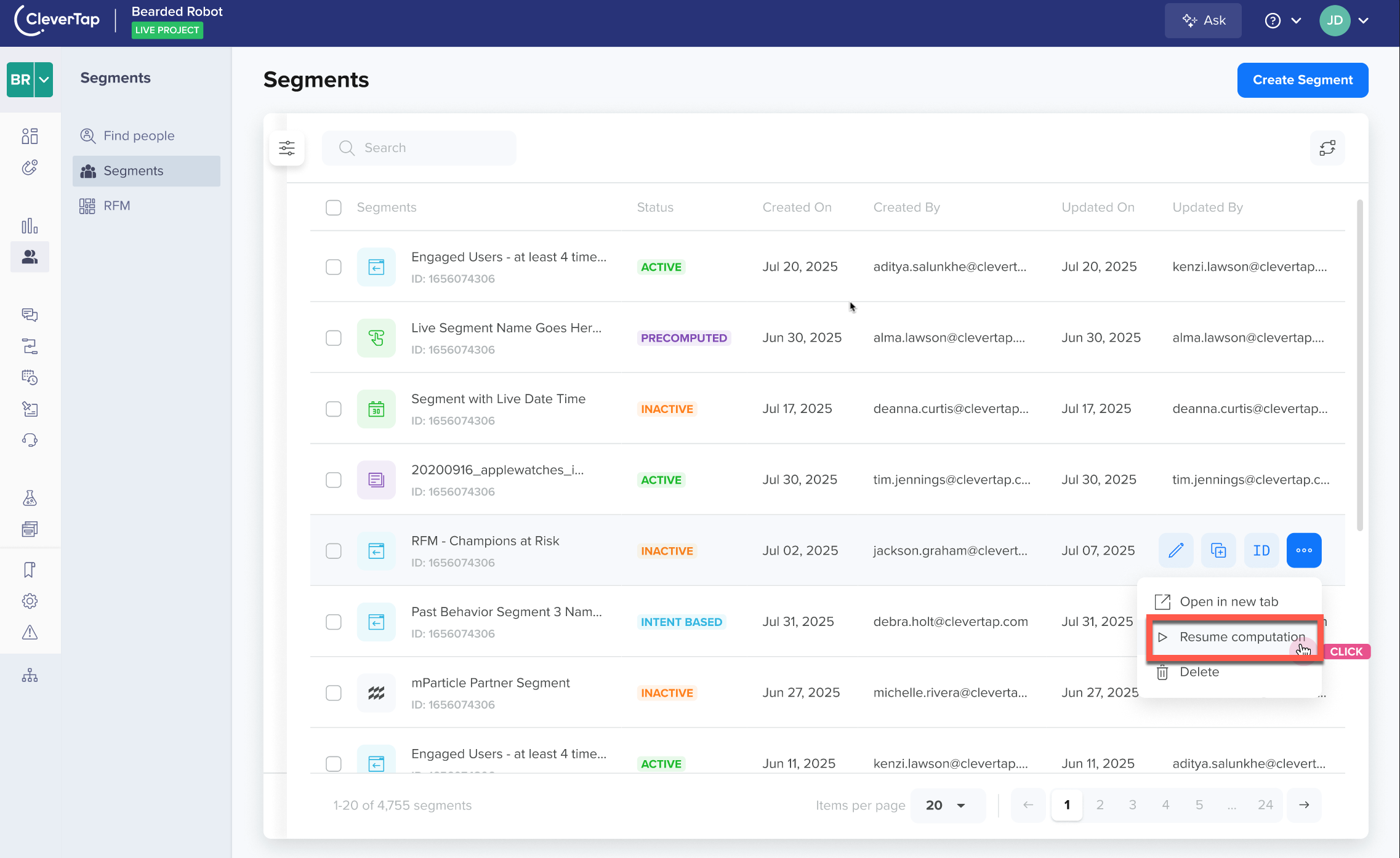Open the items per page dropdown
The image size is (1400, 858).
947,804
